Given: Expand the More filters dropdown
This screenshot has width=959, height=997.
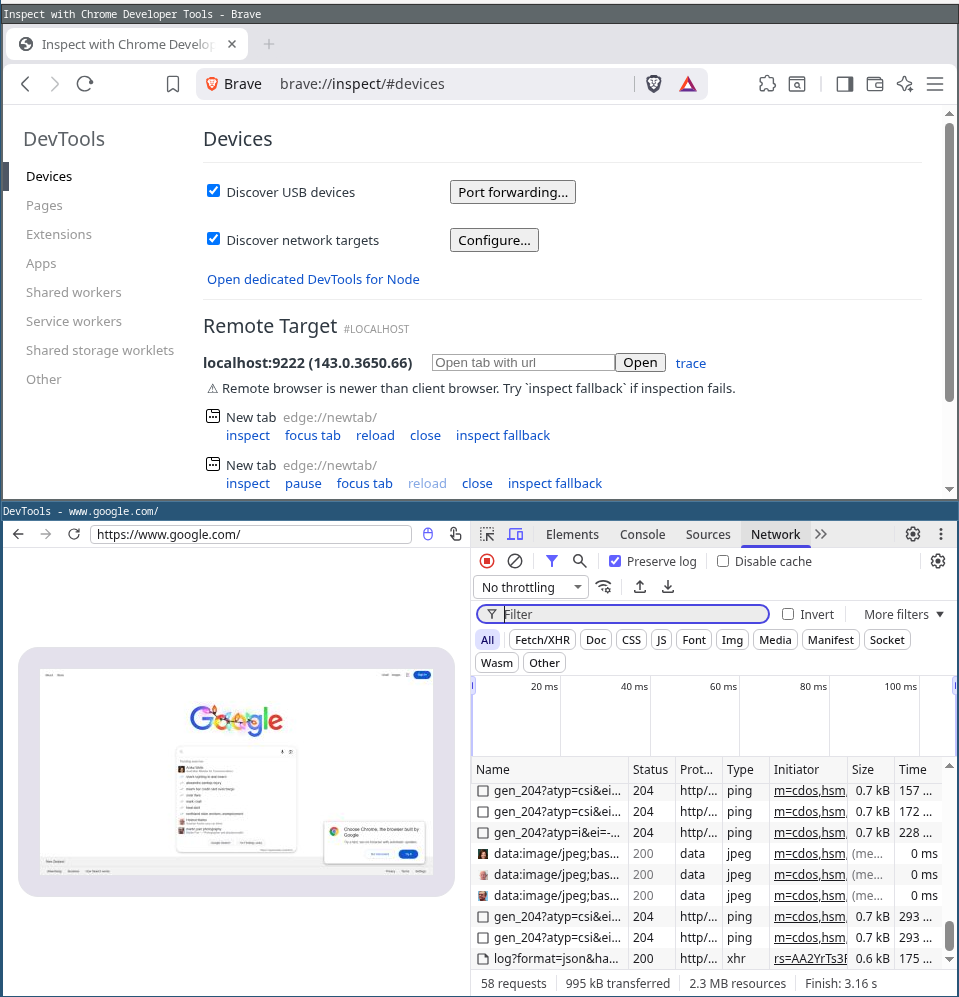Looking at the screenshot, I should coord(904,614).
